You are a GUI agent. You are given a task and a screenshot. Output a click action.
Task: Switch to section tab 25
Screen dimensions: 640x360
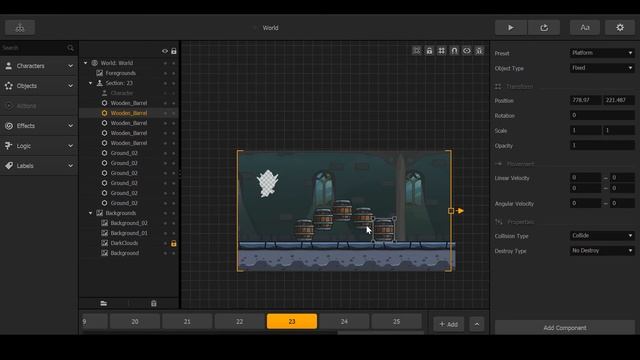point(396,322)
